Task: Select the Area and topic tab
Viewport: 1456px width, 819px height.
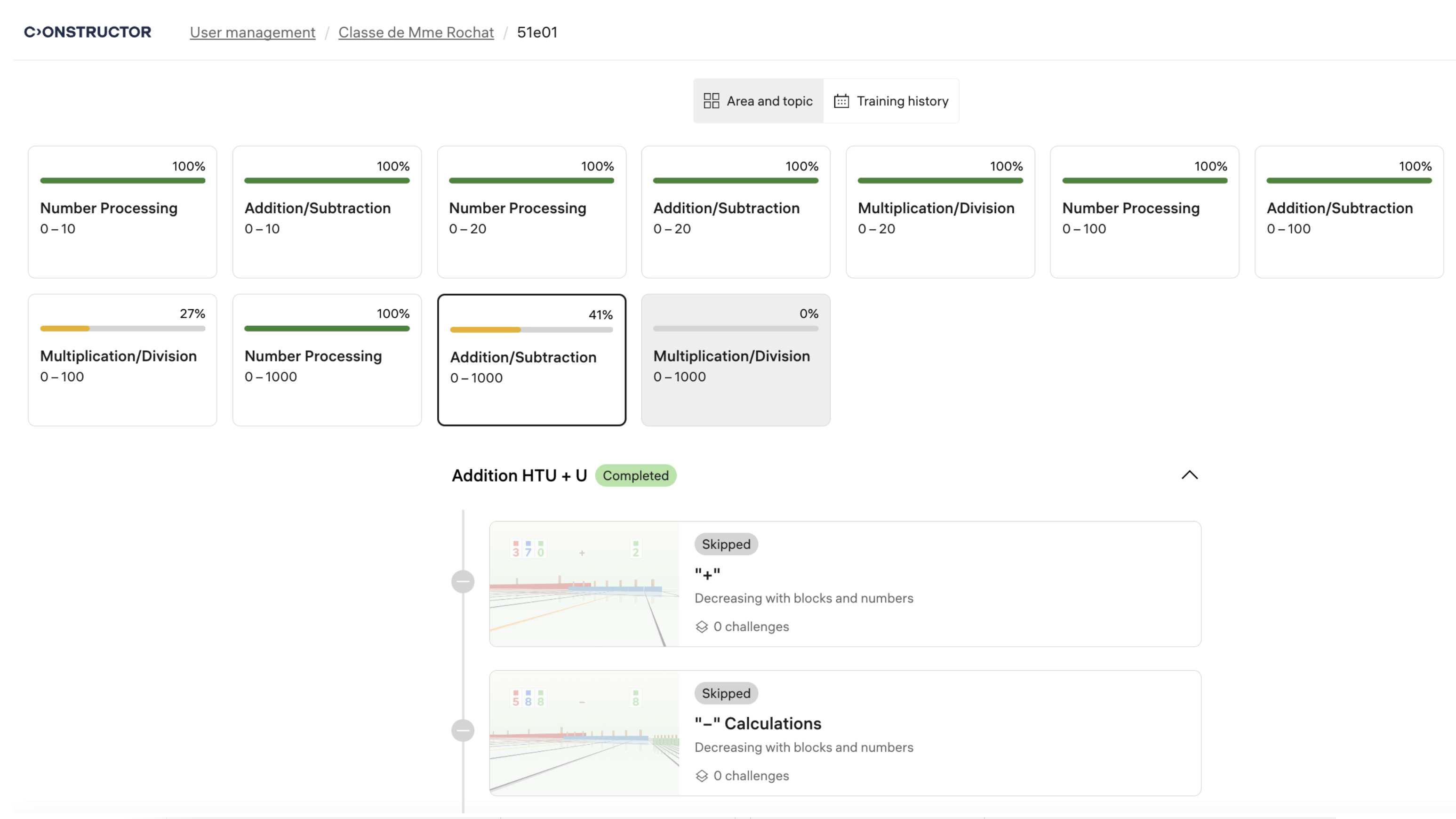Action: (x=758, y=101)
